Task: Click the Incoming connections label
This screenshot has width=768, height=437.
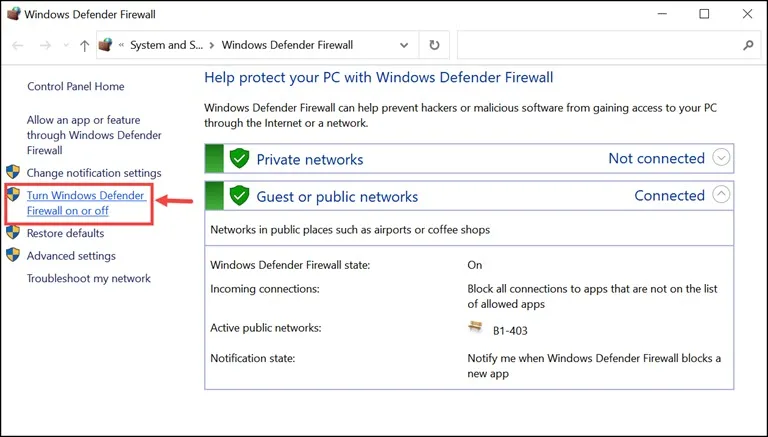Action: click(x=265, y=289)
